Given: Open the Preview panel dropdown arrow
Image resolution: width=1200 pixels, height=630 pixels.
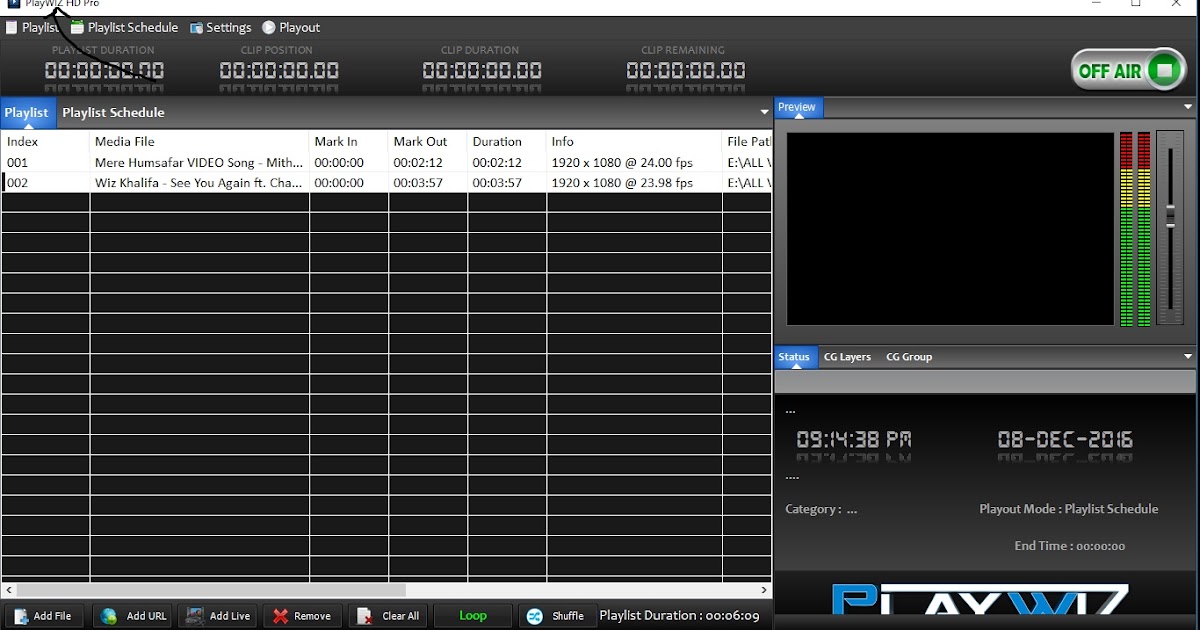Looking at the screenshot, I should [1188, 107].
